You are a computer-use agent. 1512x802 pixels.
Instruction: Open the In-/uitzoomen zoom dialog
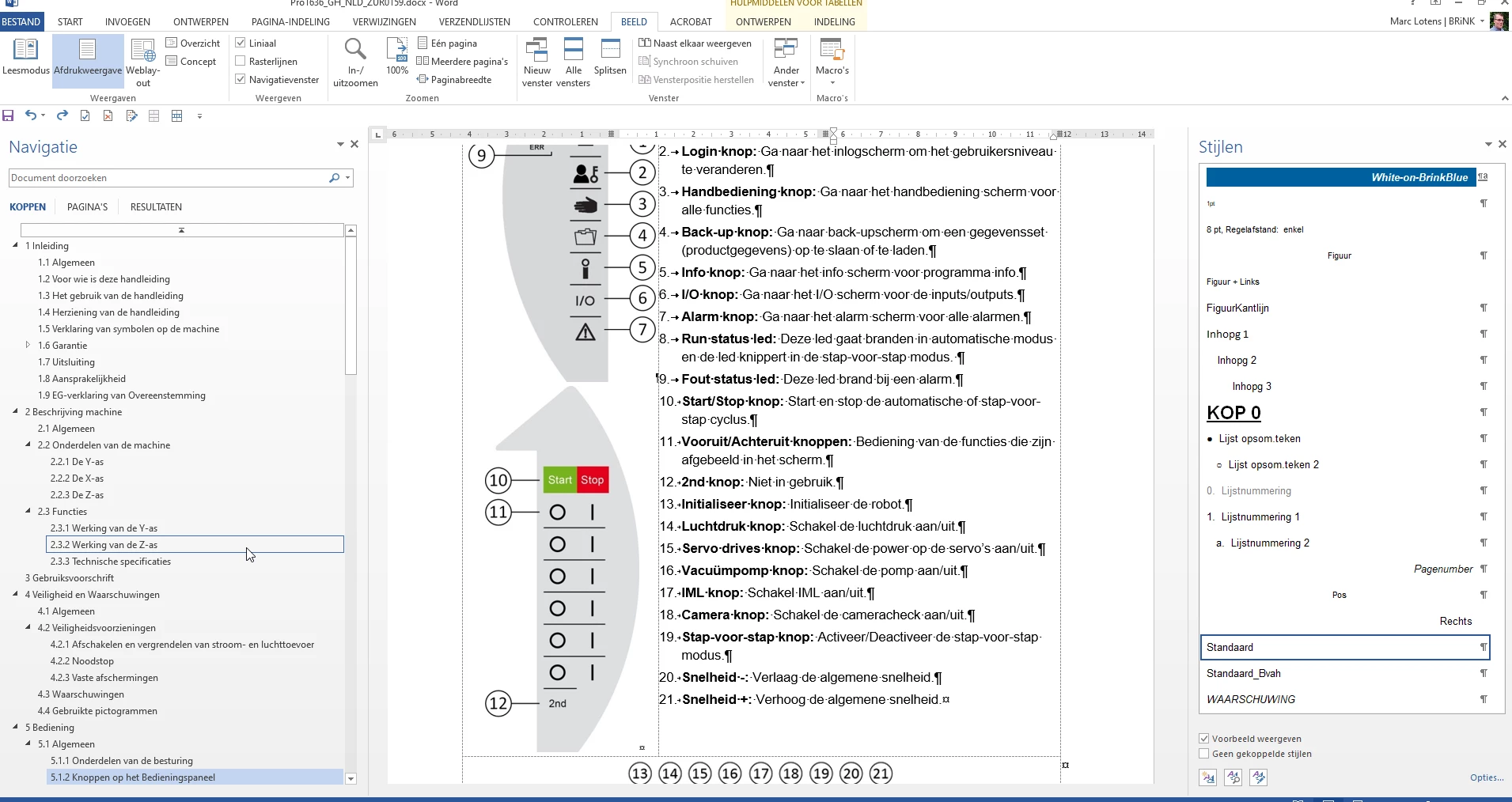click(x=355, y=62)
